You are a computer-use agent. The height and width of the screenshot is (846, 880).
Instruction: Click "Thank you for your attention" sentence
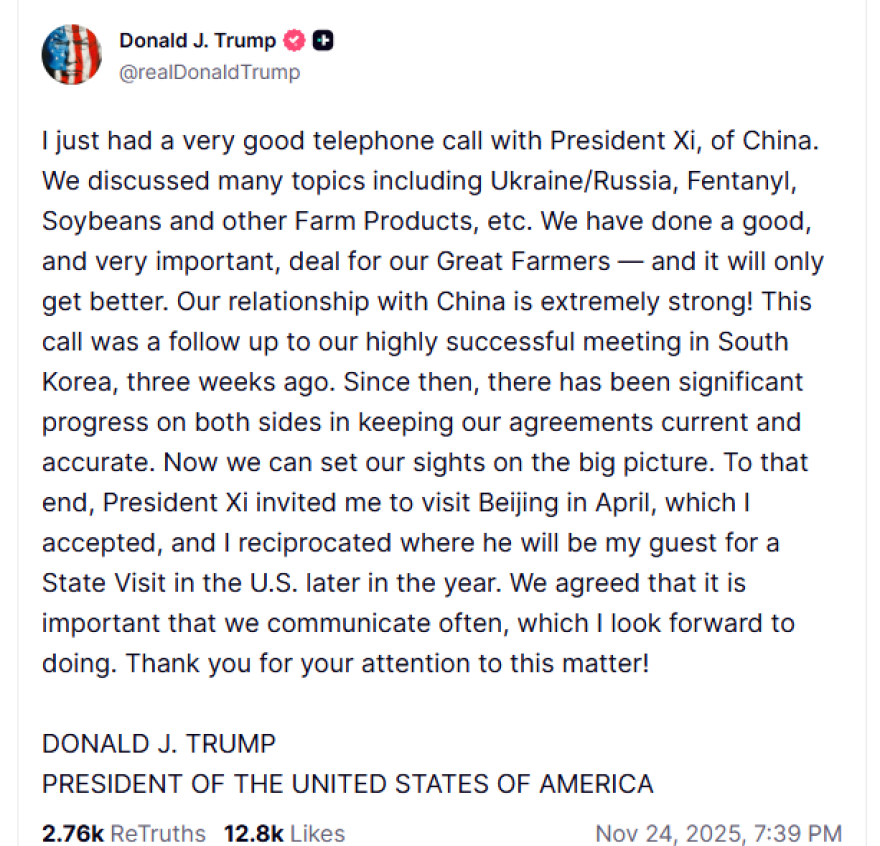[x=388, y=662]
